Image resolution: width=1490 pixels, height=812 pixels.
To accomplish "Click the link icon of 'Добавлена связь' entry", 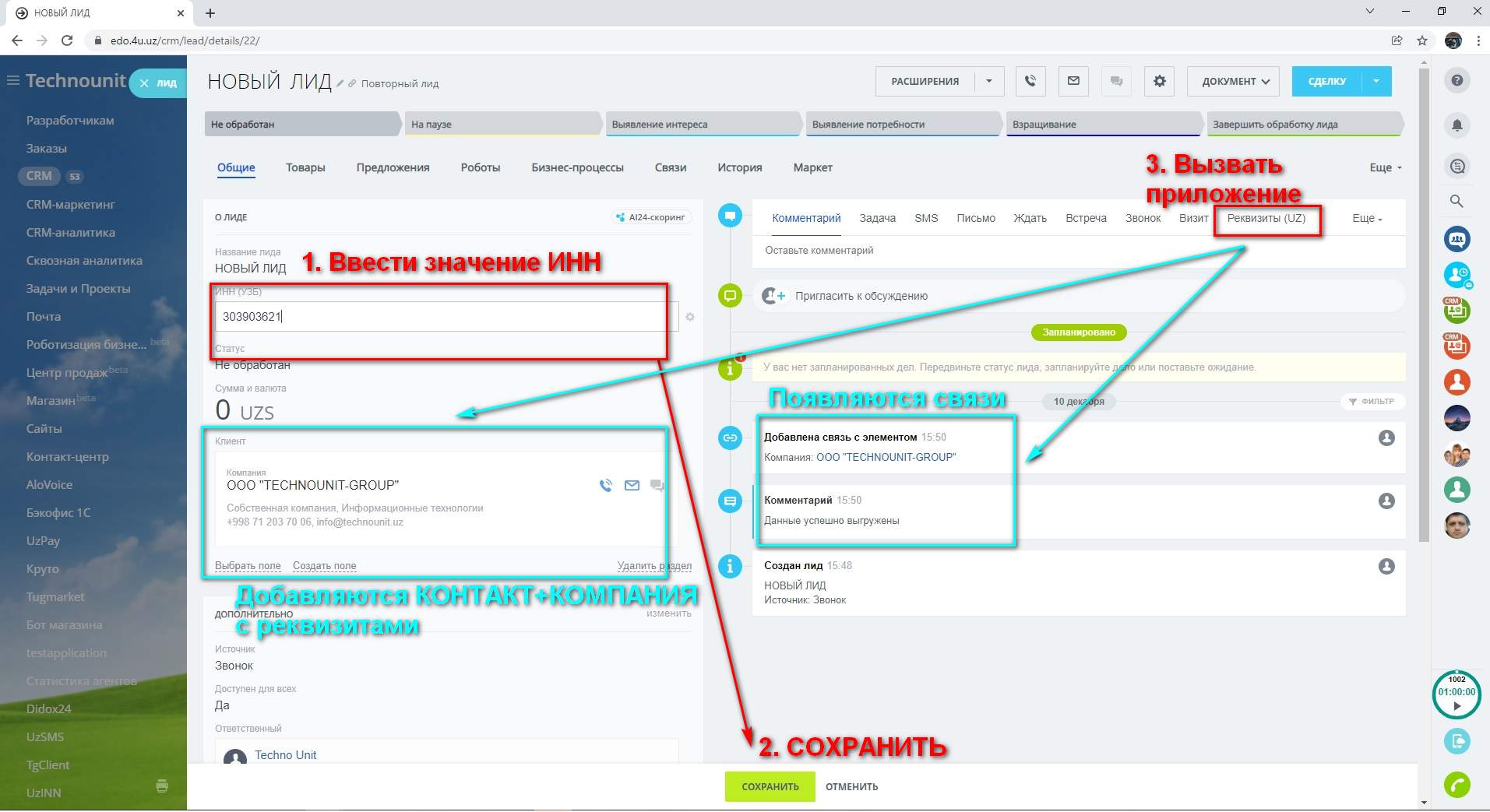I will pyautogui.click(x=730, y=438).
